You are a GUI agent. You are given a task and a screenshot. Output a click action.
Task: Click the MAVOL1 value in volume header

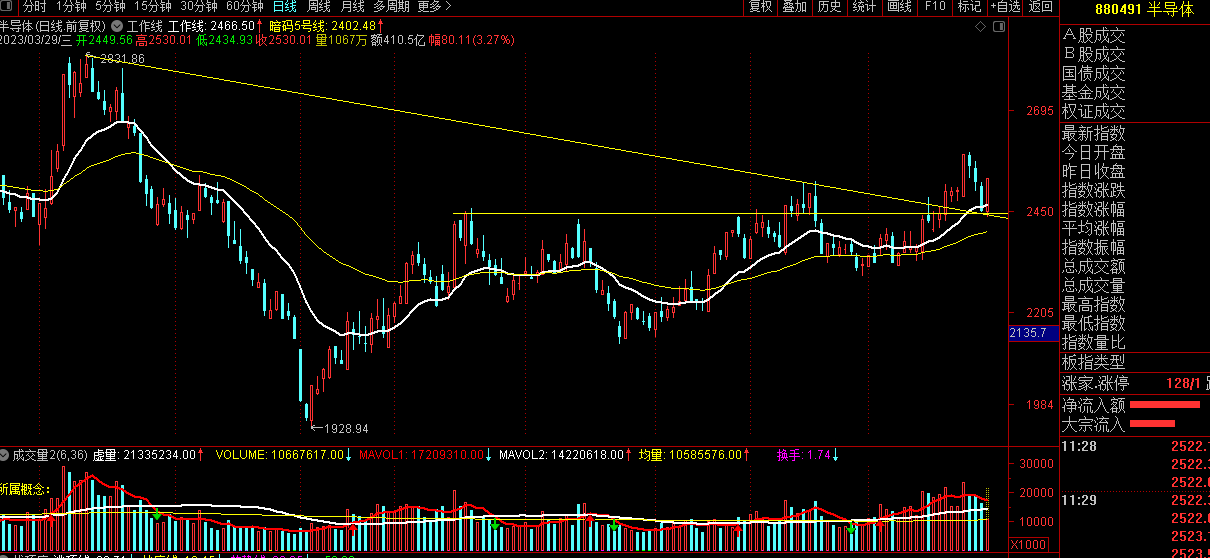(x=421, y=455)
